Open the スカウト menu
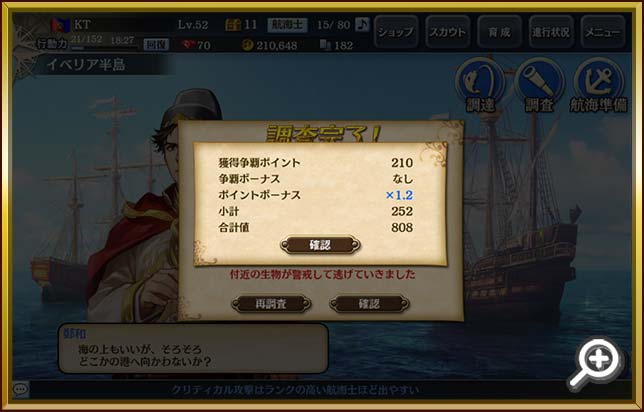The image size is (644, 412). point(448,32)
